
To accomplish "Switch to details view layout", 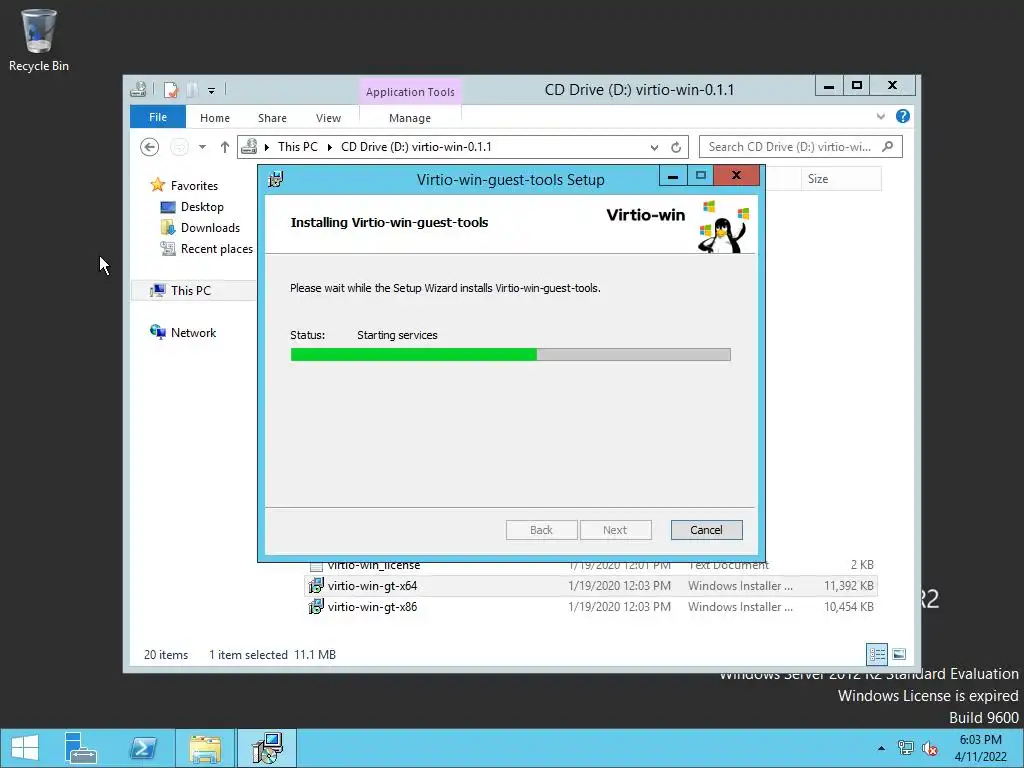I will (x=877, y=654).
